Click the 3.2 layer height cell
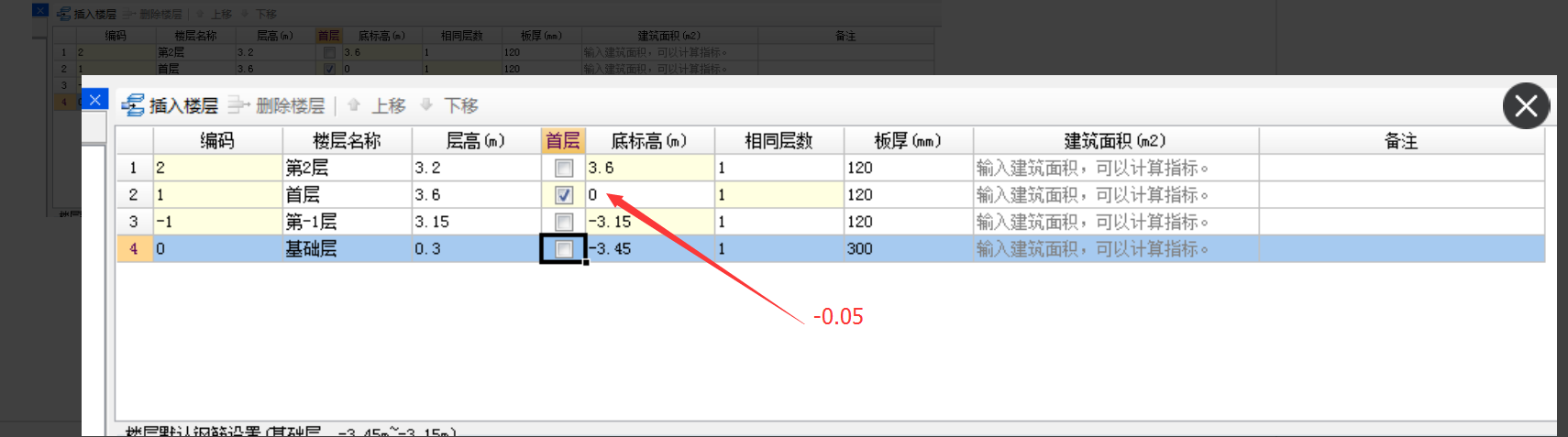 (476, 168)
